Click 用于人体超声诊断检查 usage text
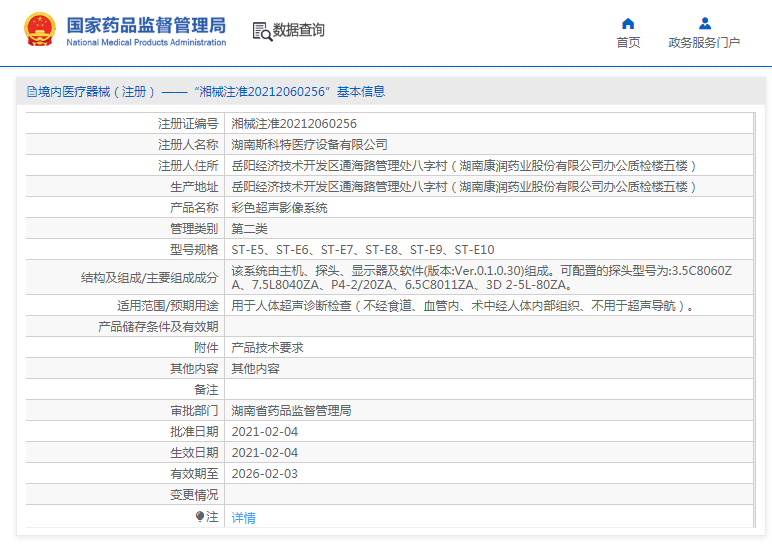The width and height of the screenshot is (772, 547). [x=463, y=306]
